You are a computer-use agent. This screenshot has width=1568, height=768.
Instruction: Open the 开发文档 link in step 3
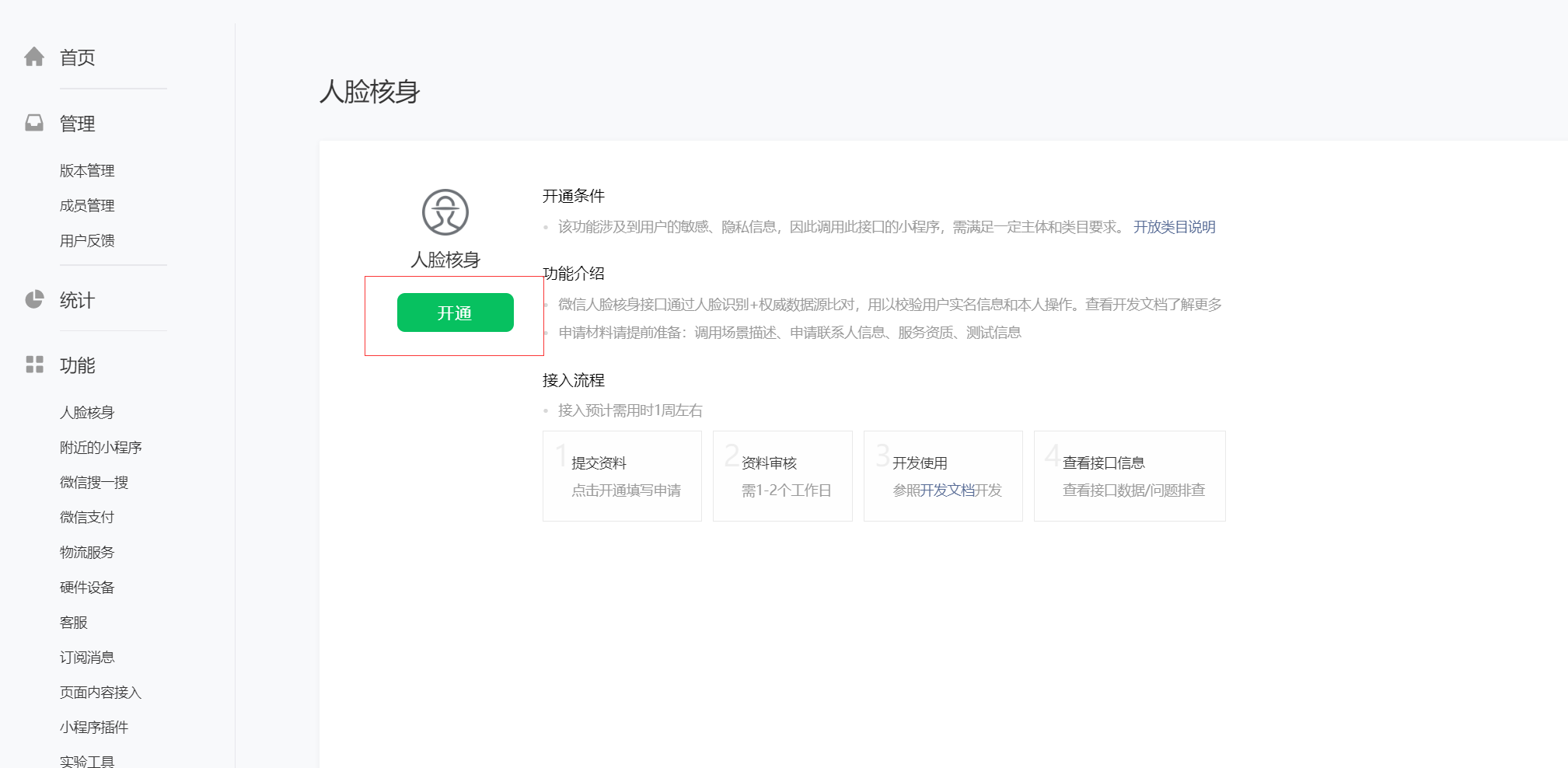[948, 490]
